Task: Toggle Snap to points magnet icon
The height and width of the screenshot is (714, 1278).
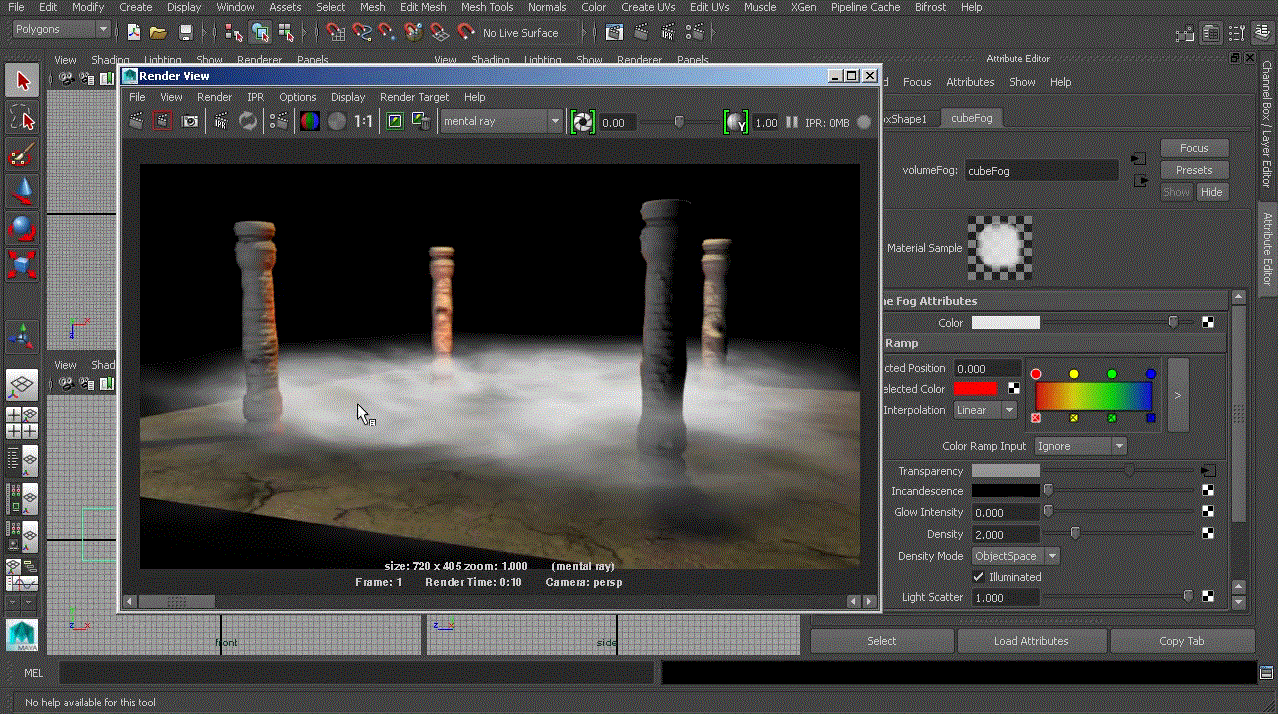Action: tap(387, 32)
